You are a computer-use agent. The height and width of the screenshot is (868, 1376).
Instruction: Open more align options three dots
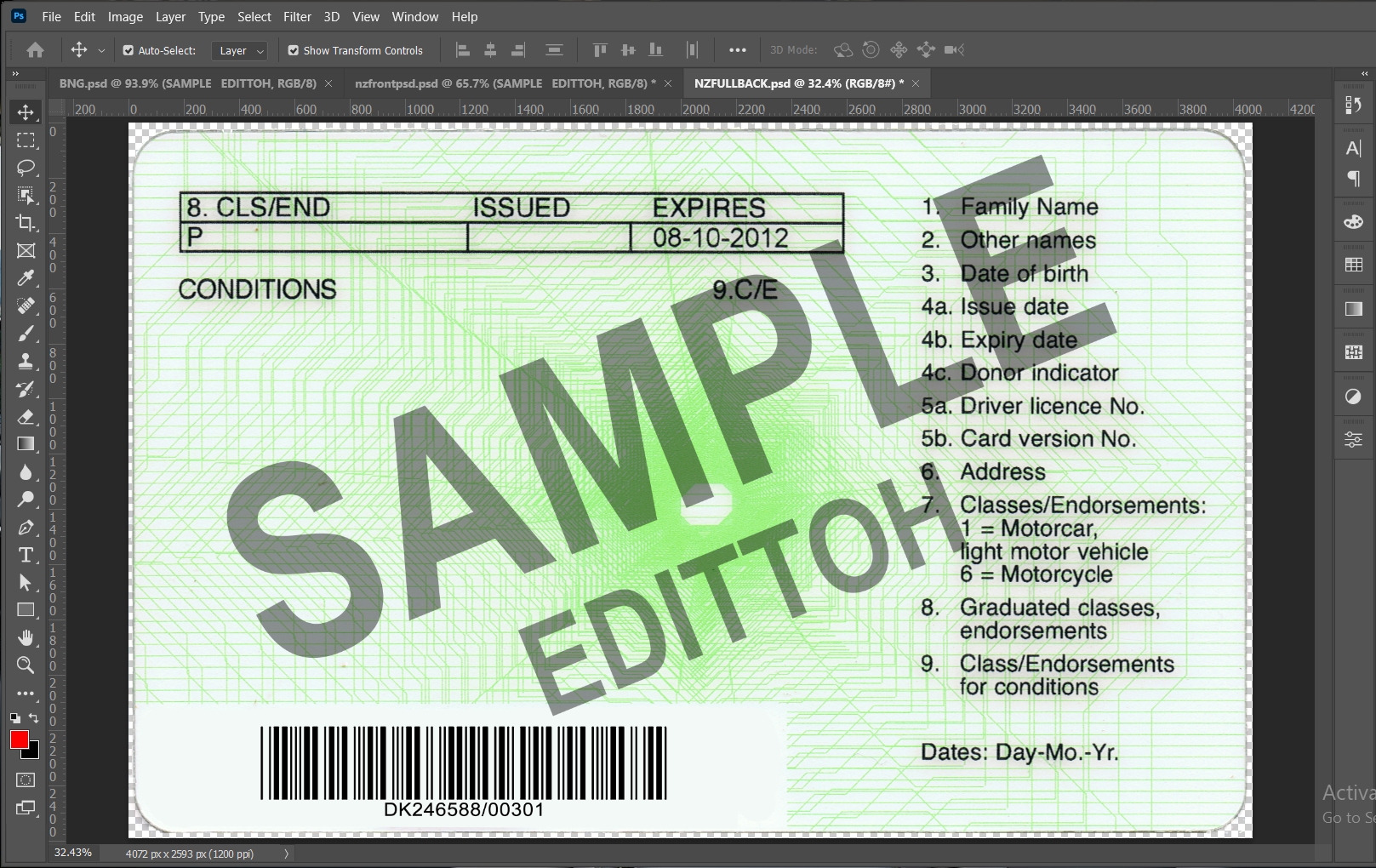click(x=738, y=50)
